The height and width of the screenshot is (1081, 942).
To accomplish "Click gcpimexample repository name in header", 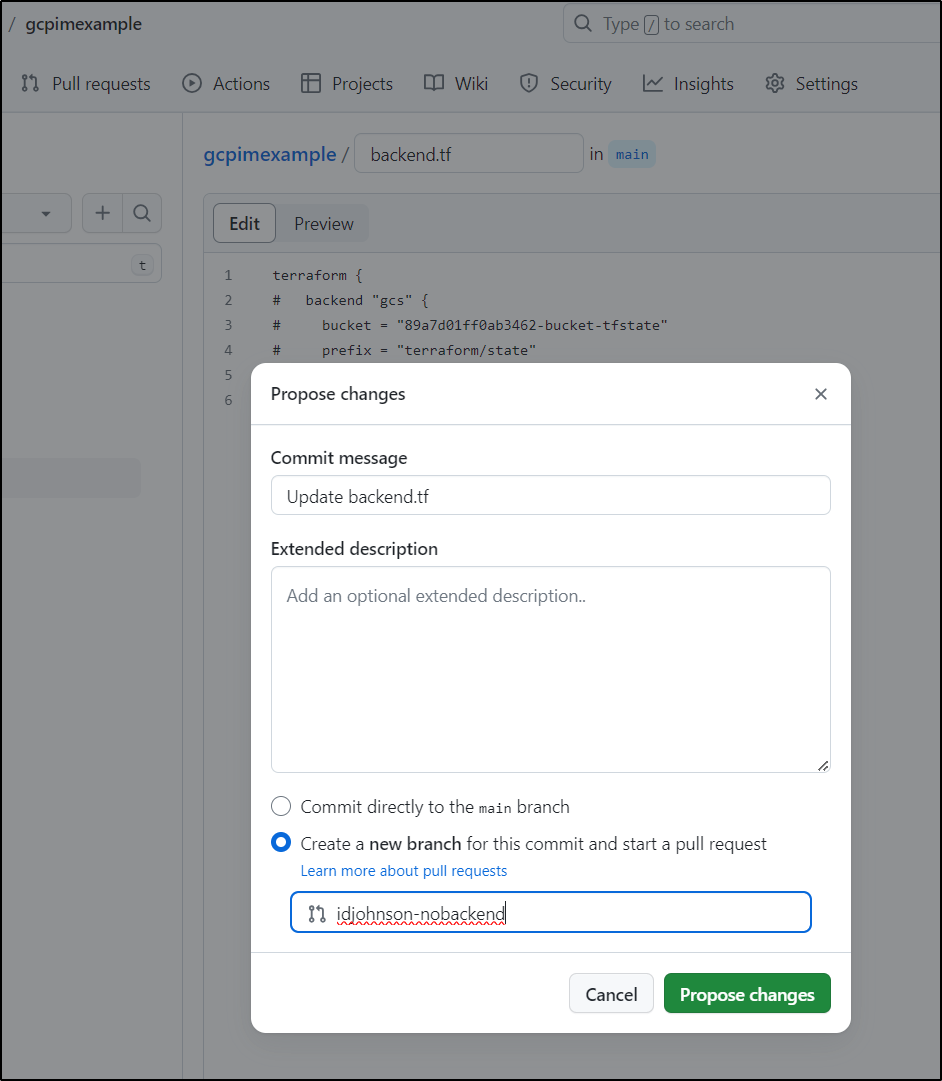I will coord(83,24).
